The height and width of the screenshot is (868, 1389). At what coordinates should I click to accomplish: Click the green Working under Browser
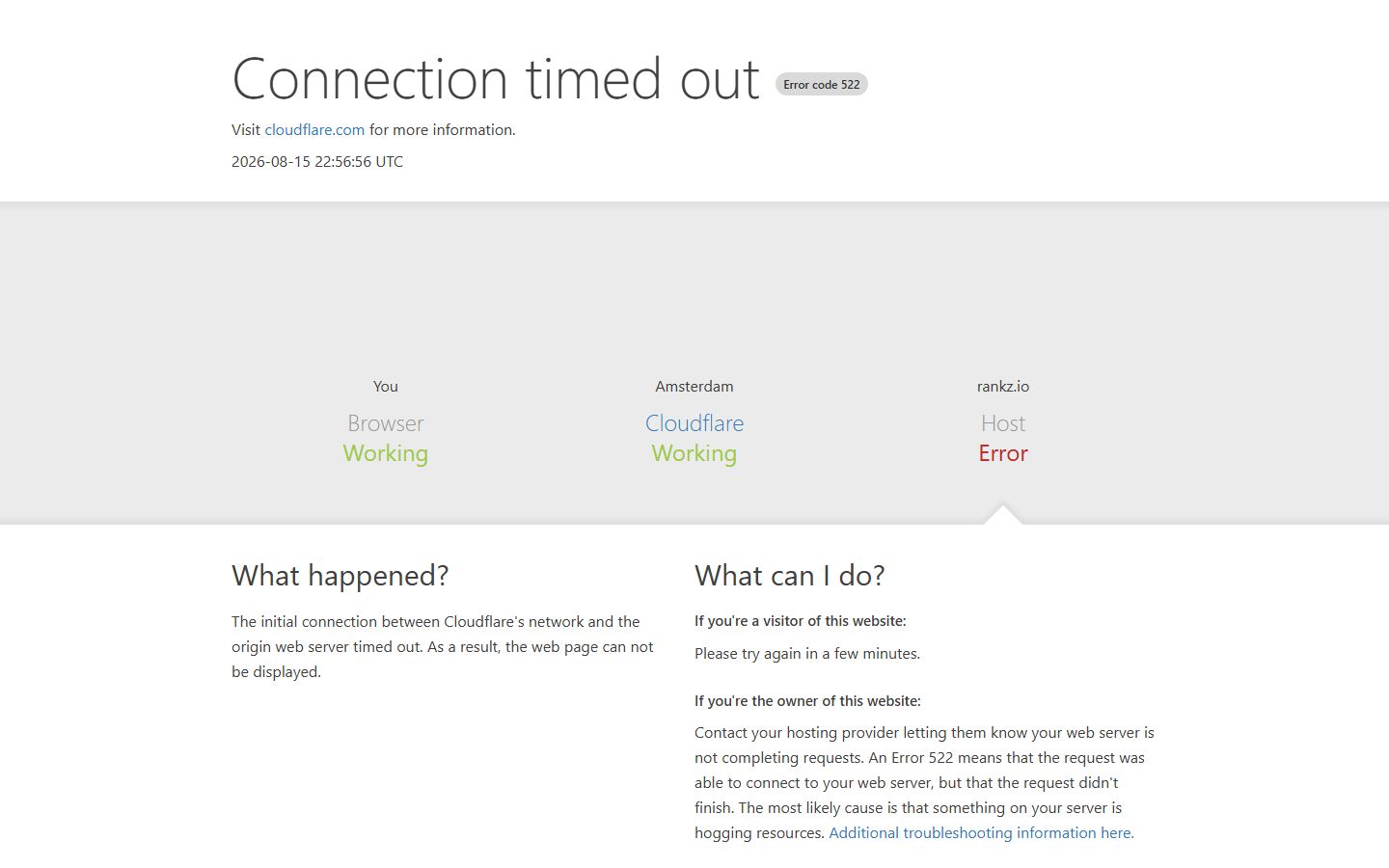coord(386,453)
